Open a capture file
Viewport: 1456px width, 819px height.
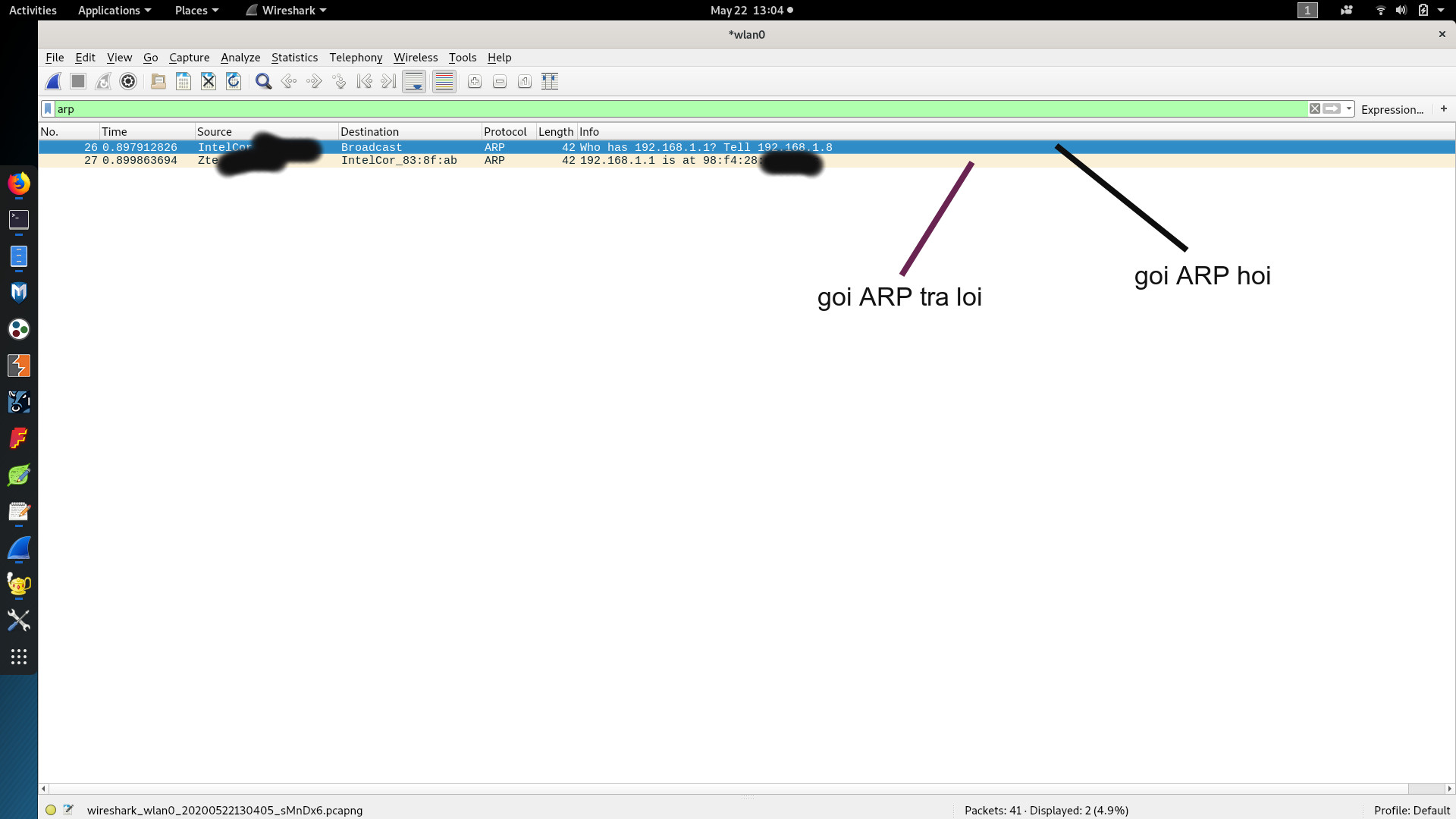coord(158,81)
